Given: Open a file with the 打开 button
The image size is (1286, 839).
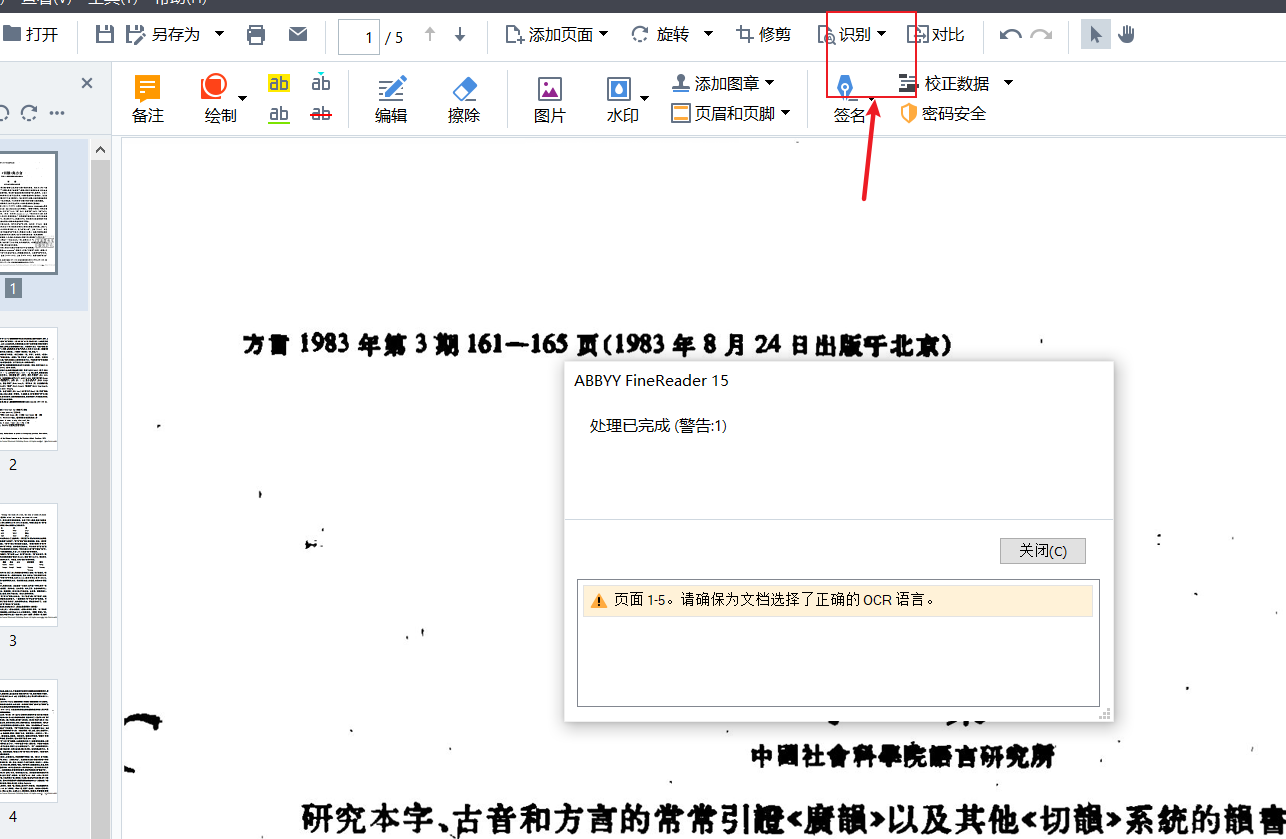Looking at the screenshot, I should click(x=30, y=35).
